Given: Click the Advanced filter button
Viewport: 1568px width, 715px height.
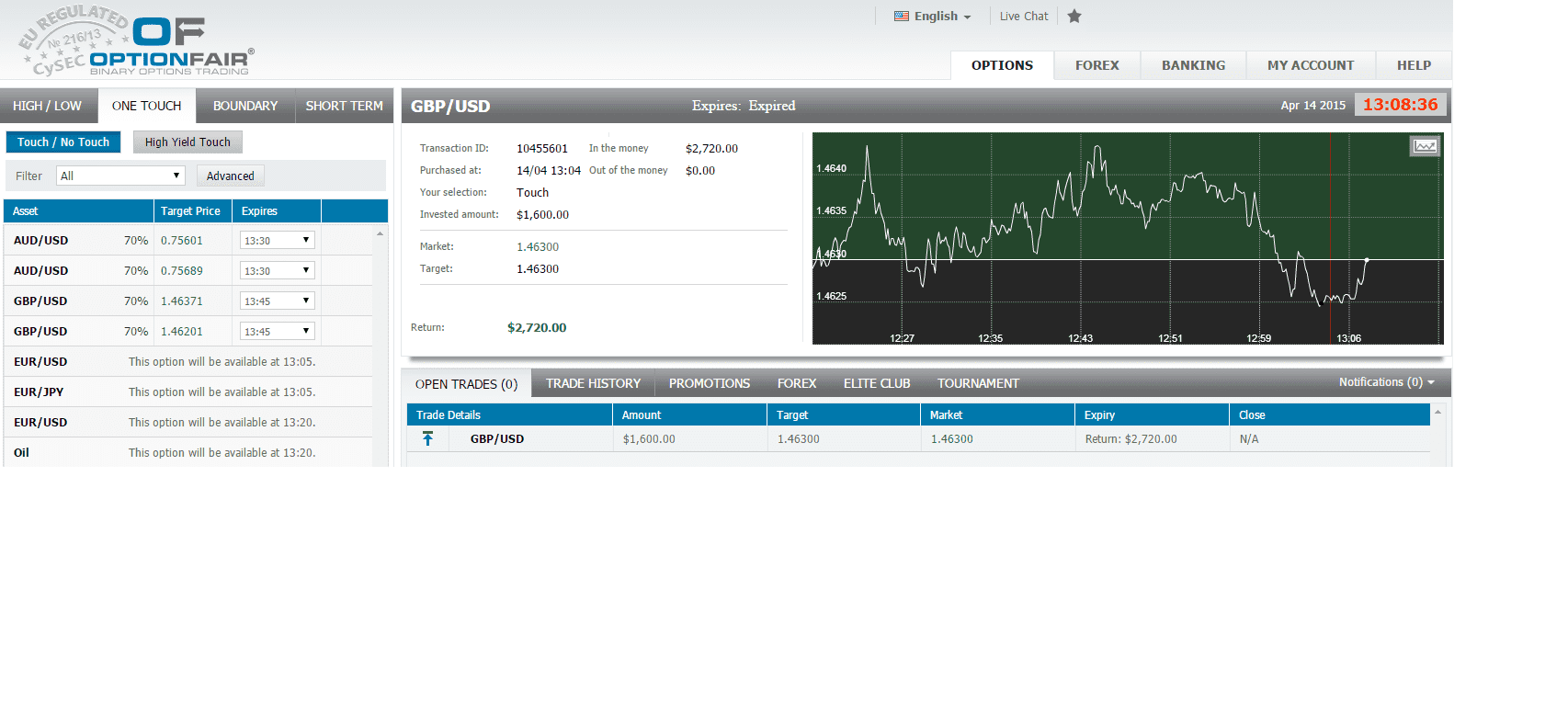Looking at the screenshot, I should point(230,176).
